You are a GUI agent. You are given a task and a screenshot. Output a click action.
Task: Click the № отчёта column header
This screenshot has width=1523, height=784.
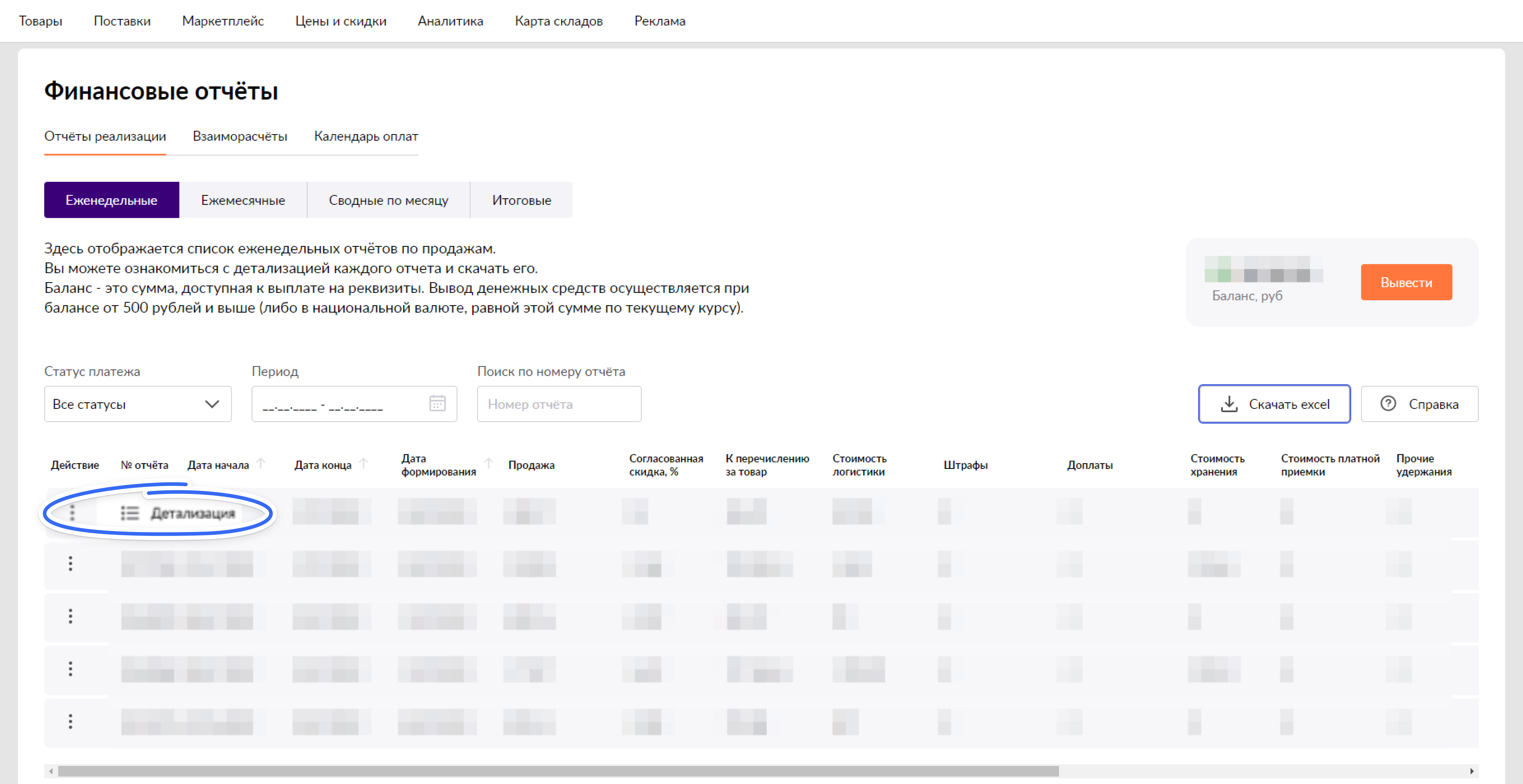click(144, 465)
